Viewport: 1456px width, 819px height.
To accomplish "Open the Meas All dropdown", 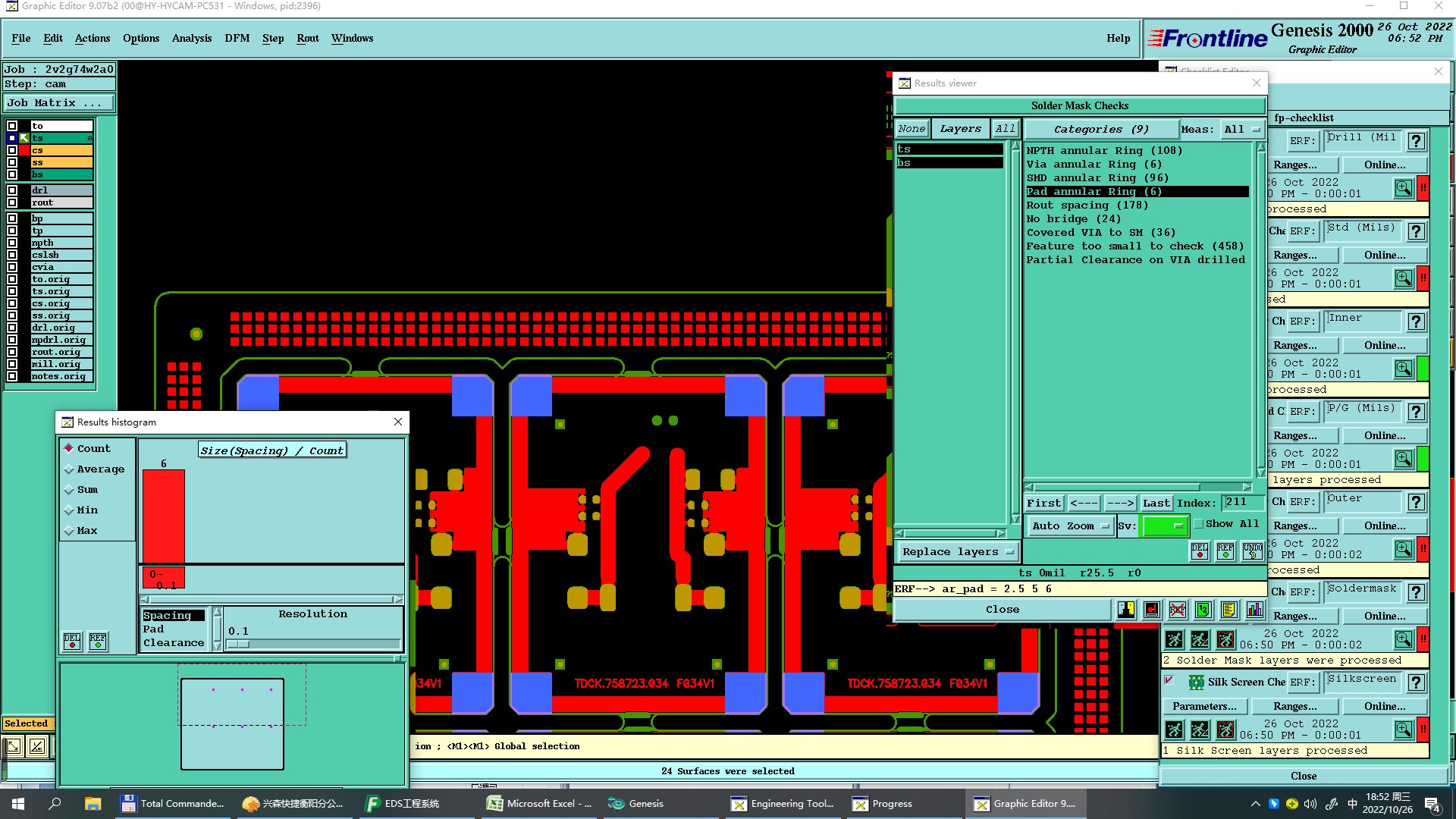I will pyautogui.click(x=1241, y=130).
